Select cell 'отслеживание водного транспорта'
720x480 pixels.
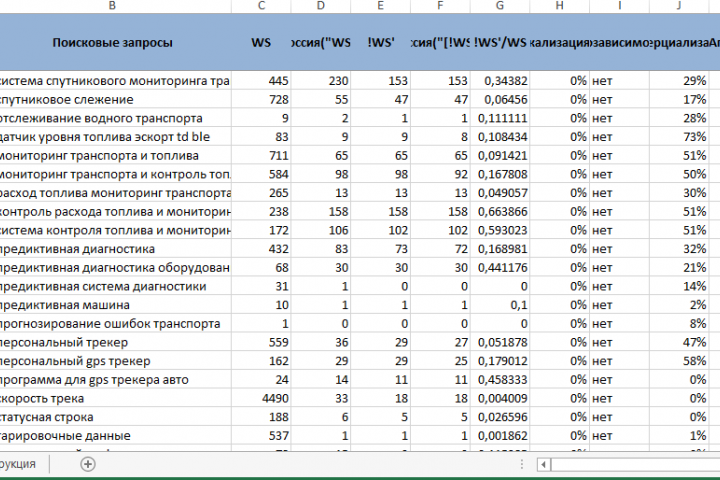(115, 118)
